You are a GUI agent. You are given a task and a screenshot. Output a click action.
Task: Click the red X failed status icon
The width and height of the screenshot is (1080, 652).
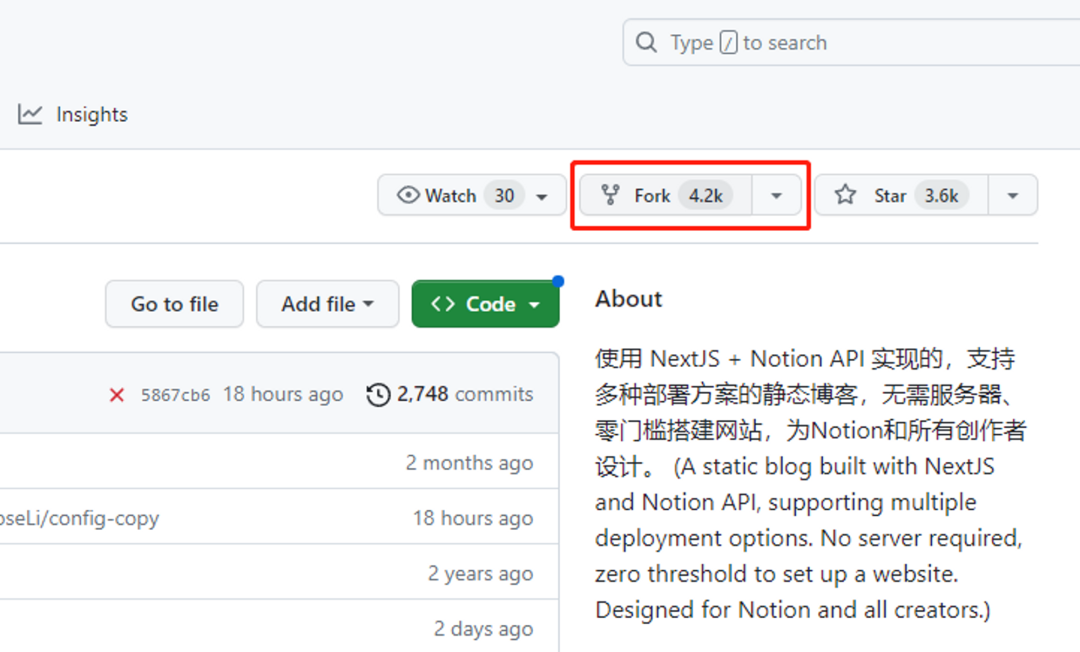[x=117, y=395]
